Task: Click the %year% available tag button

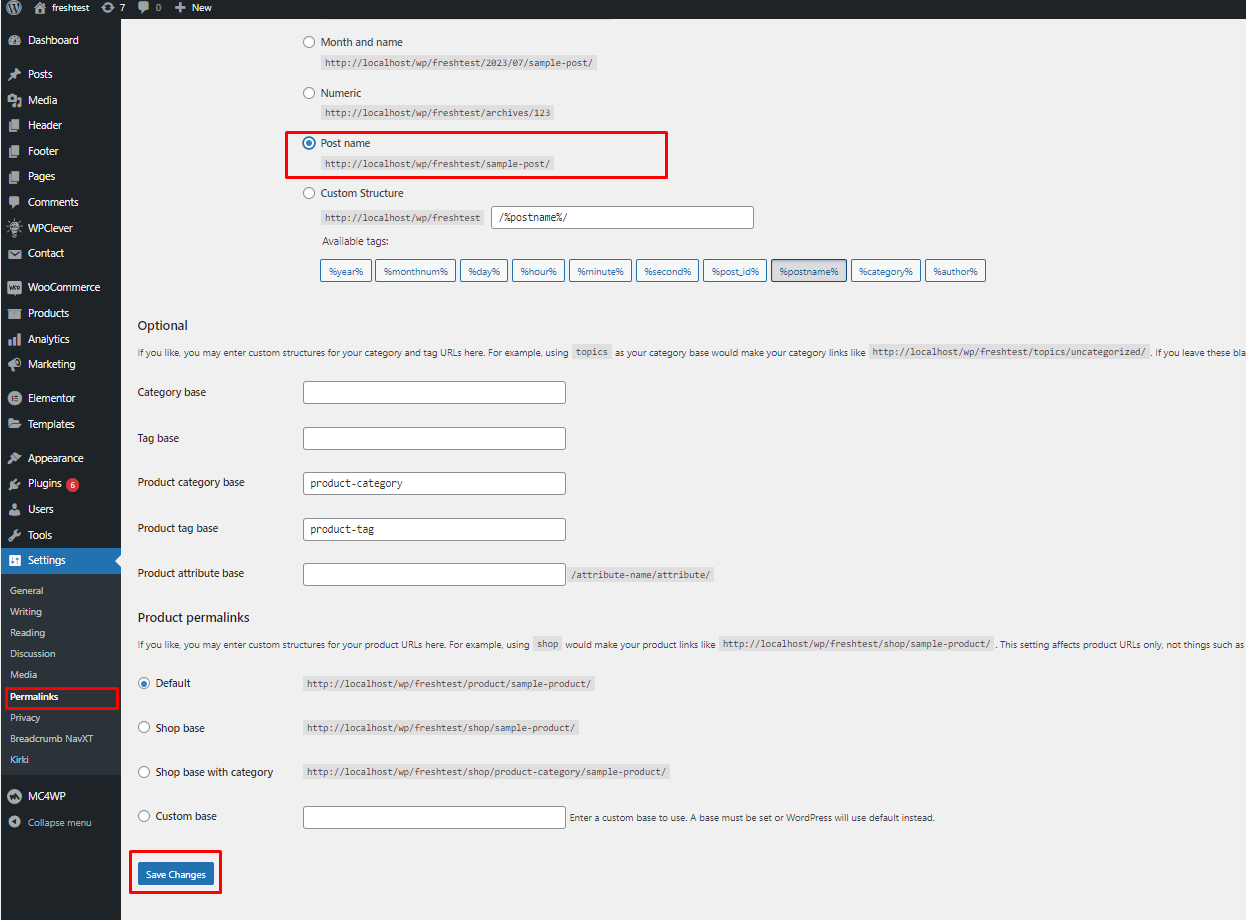Action: 345,271
